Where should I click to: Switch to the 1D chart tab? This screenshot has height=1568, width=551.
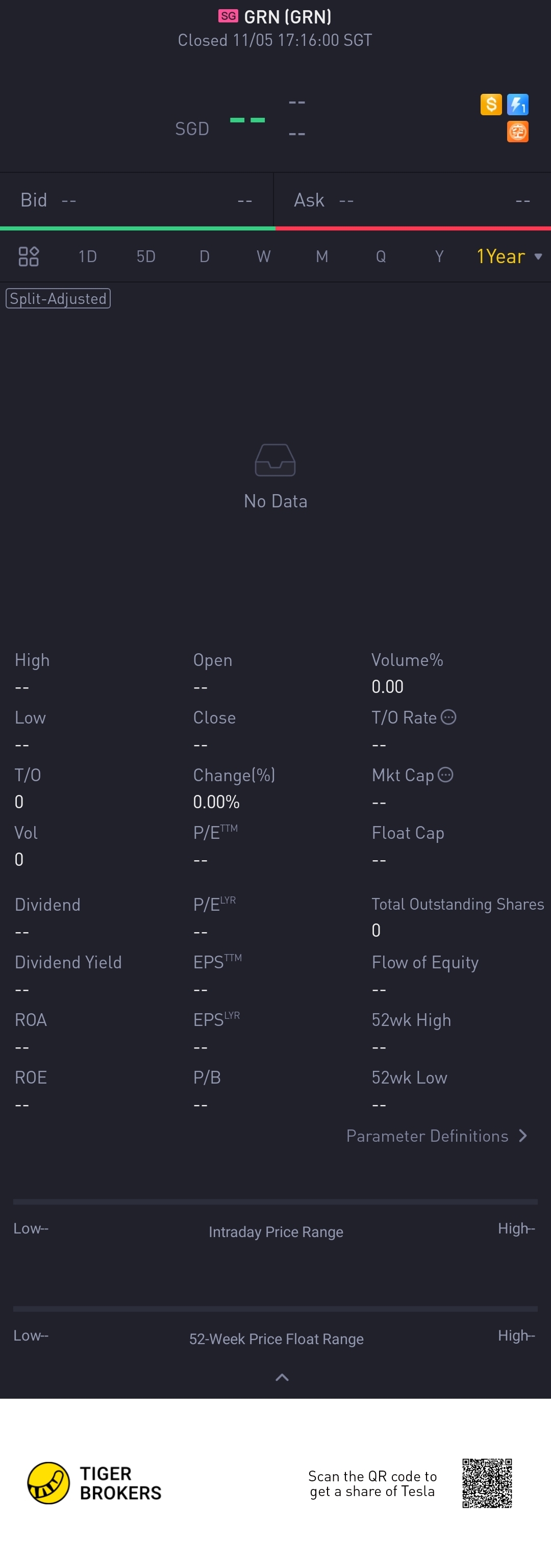(88, 256)
